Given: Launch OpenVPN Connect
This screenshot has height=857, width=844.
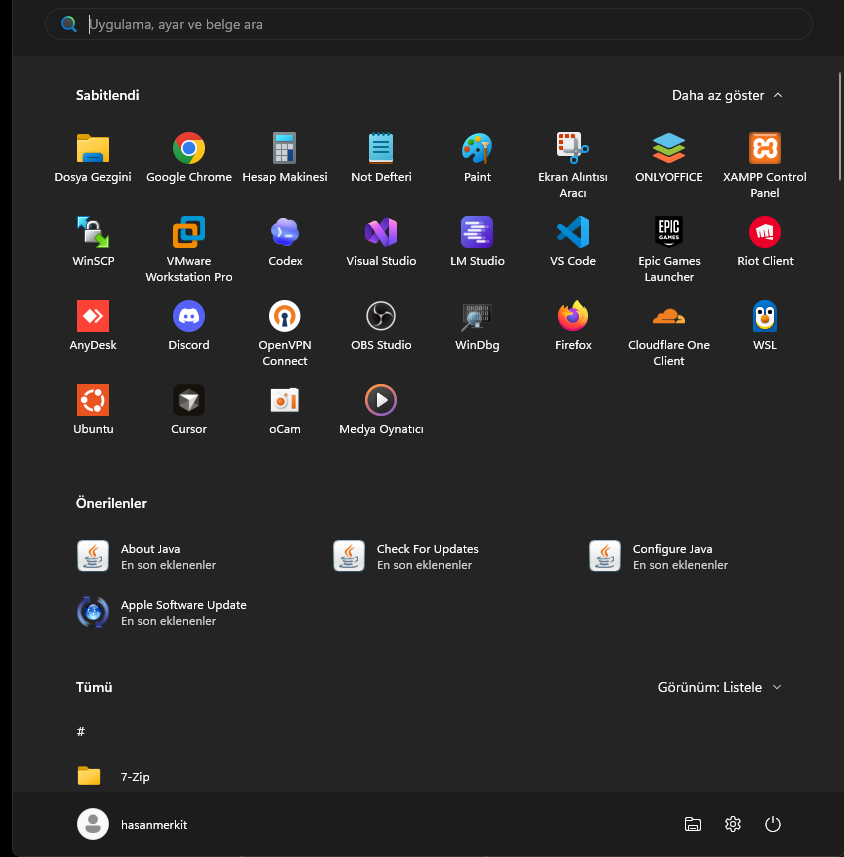Looking at the screenshot, I should coord(285,333).
